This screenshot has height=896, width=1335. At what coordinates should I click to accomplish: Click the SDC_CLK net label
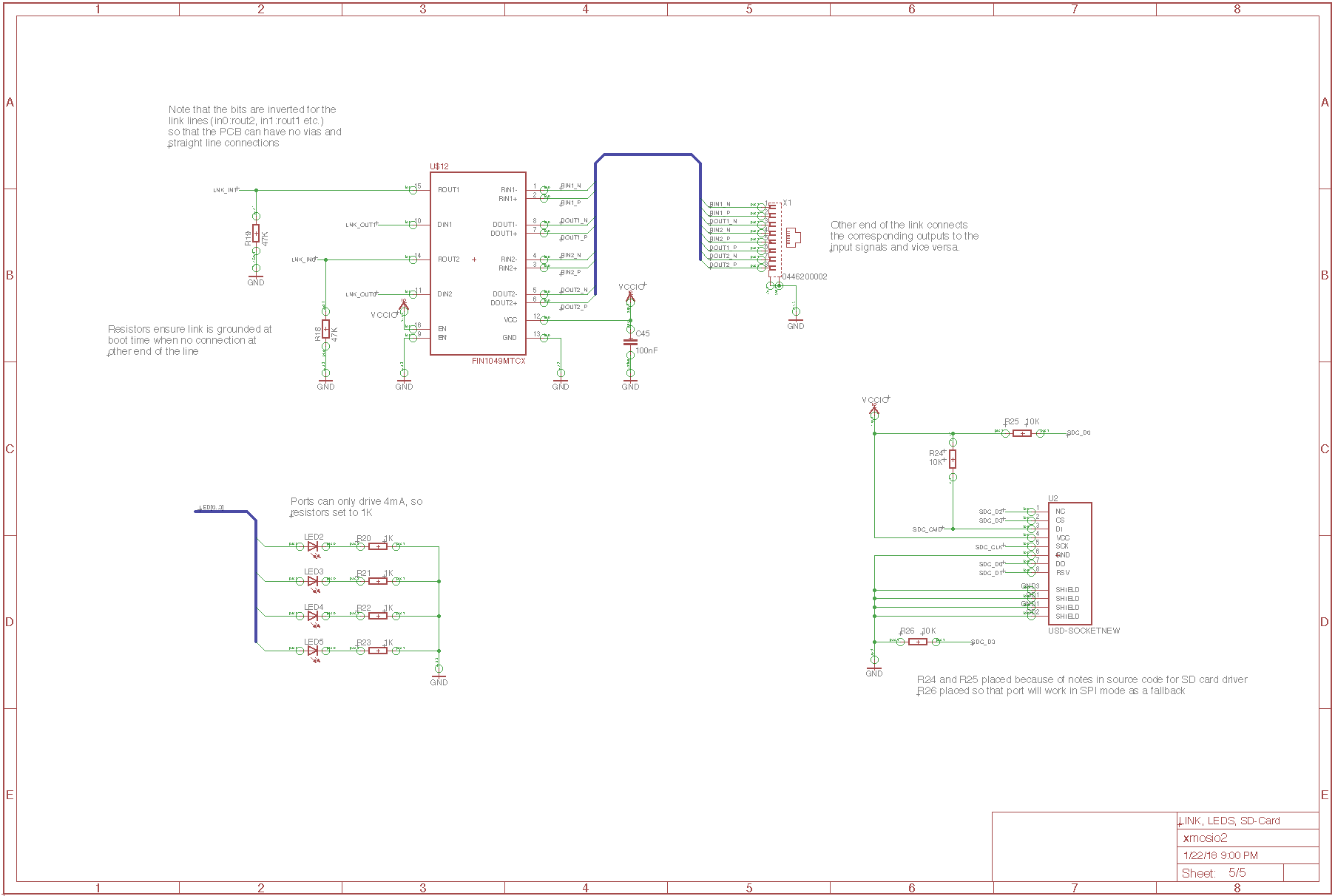pyautogui.click(x=990, y=547)
